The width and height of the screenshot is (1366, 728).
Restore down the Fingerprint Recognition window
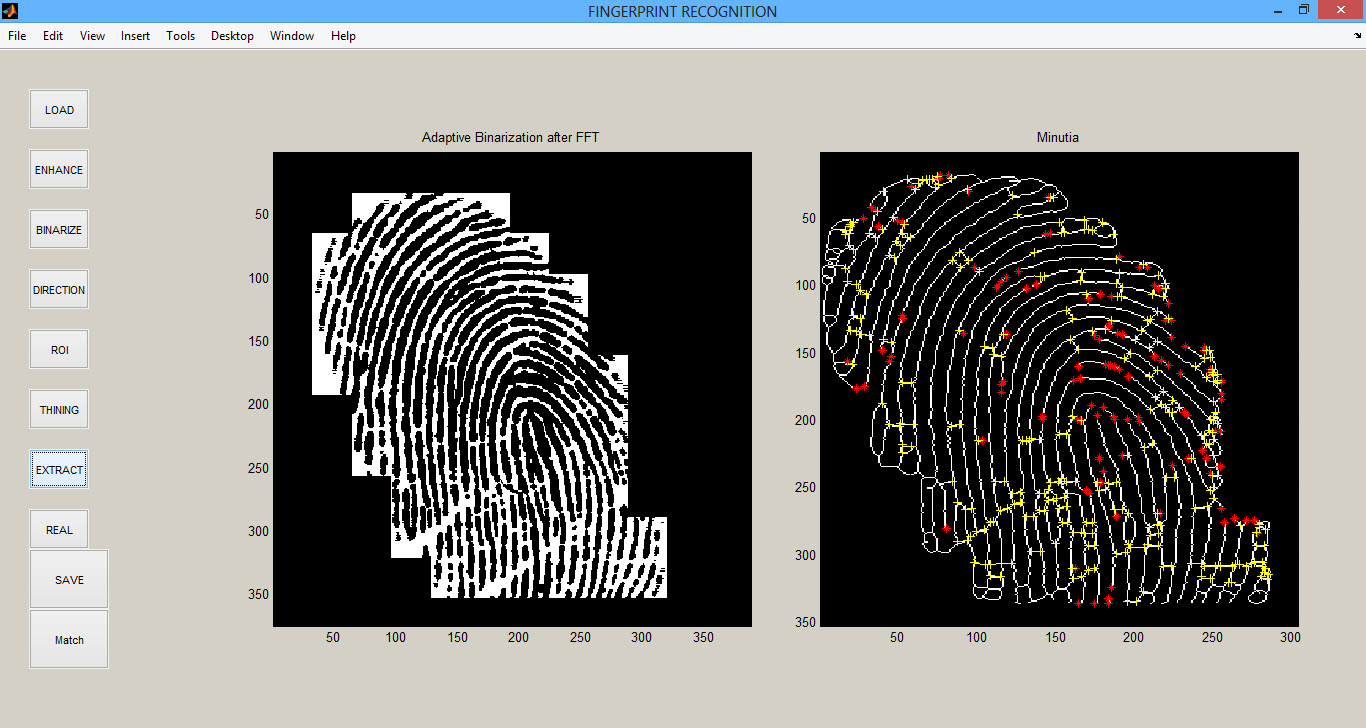click(x=1303, y=11)
